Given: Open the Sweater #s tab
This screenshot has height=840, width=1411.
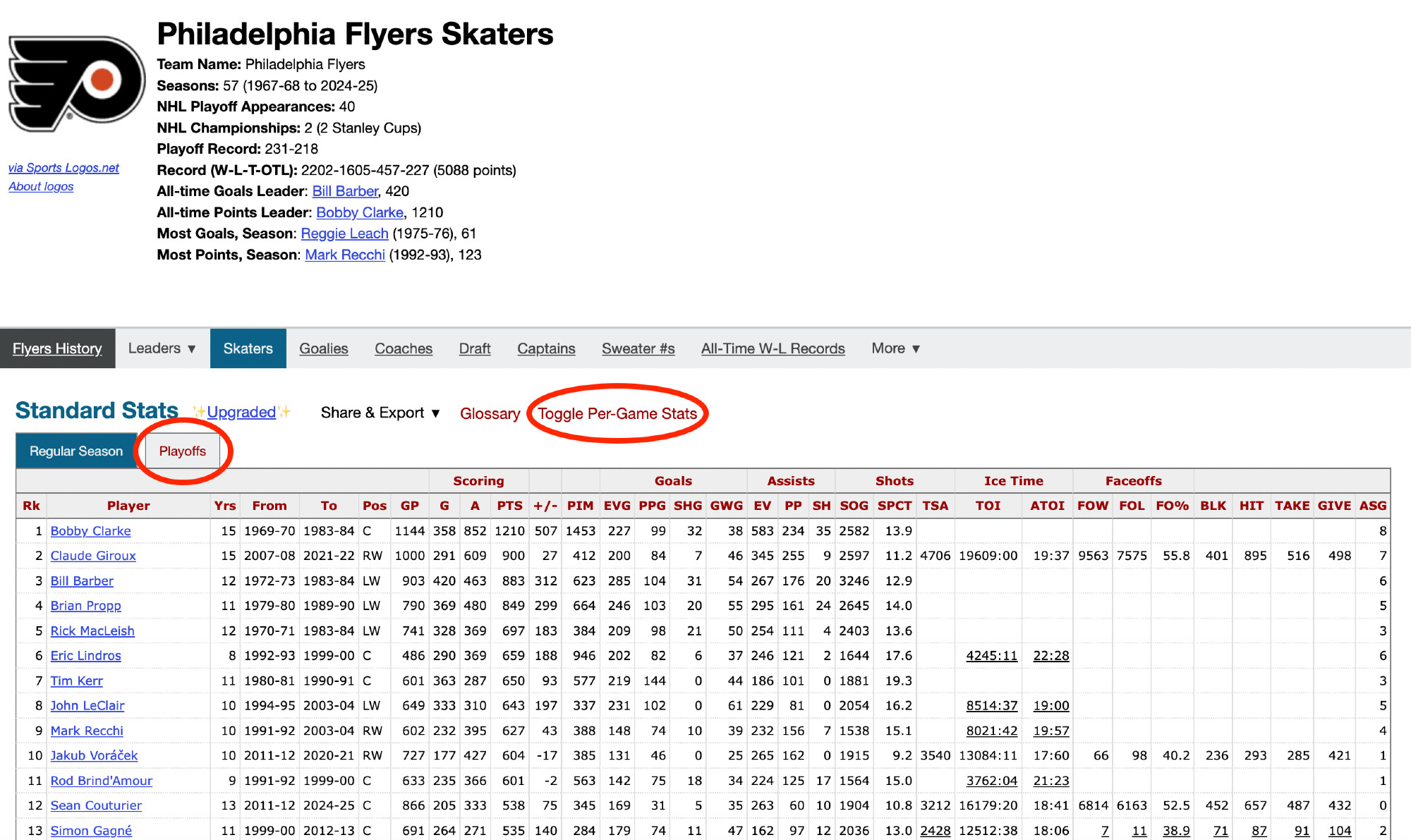Looking at the screenshot, I should [x=638, y=348].
